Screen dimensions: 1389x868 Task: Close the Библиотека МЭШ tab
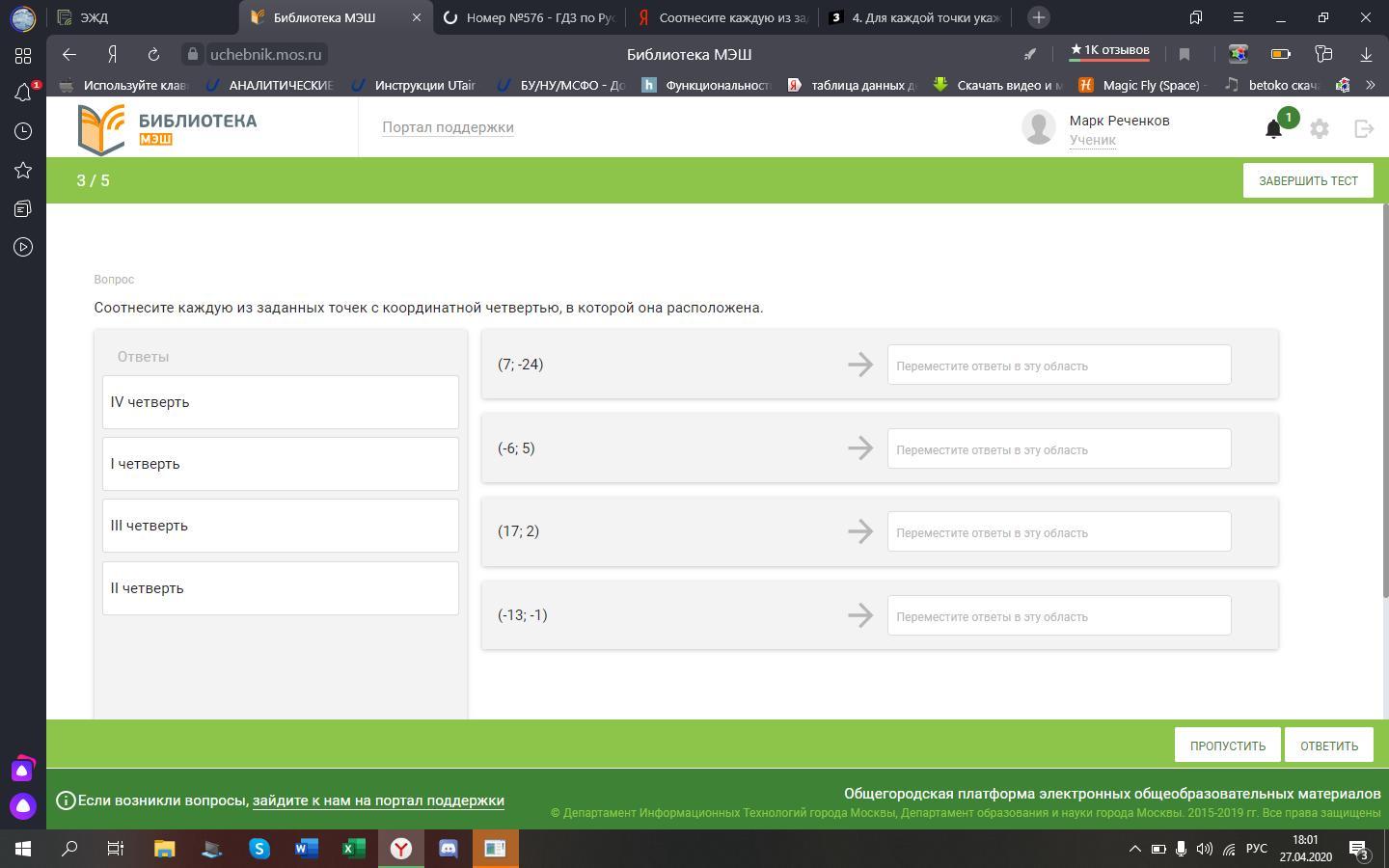417,17
